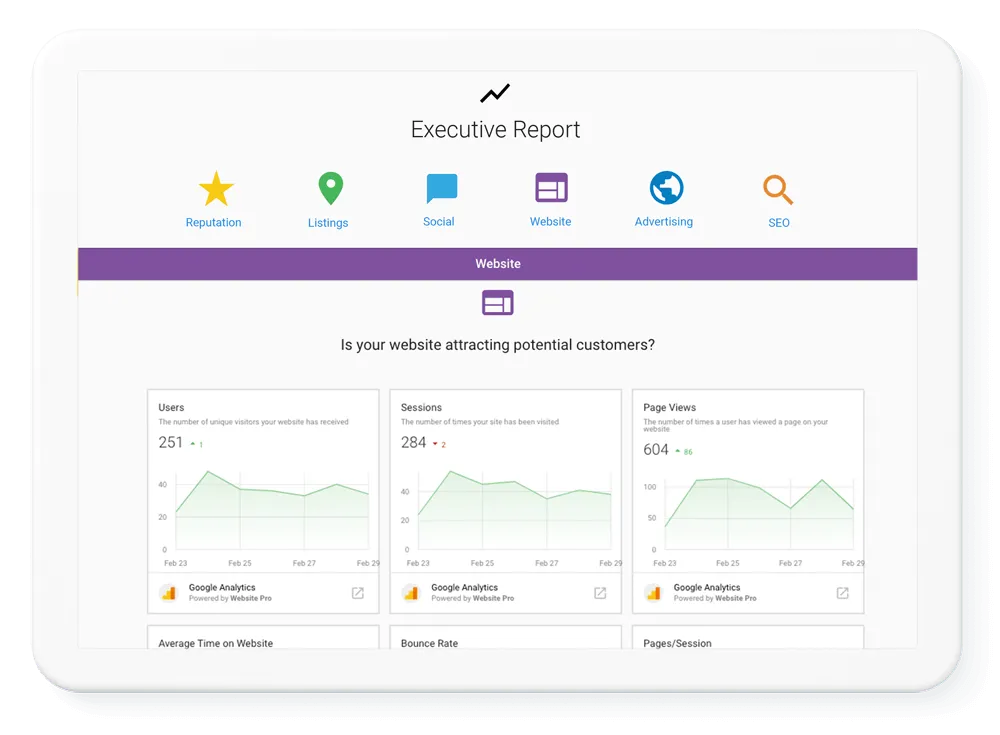This screenshot has width=1000, height=735.
Task: Click the purple website icon below the banner
Action: (497, 302)
